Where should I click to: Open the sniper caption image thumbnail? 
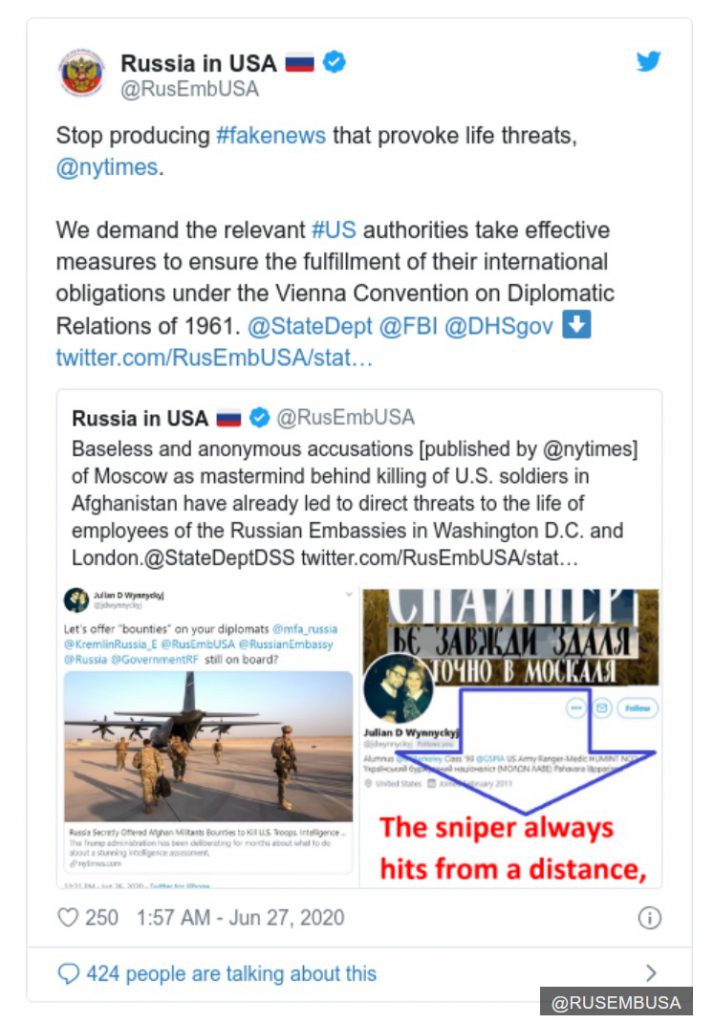pyautogui.click(x=511, y=738)
